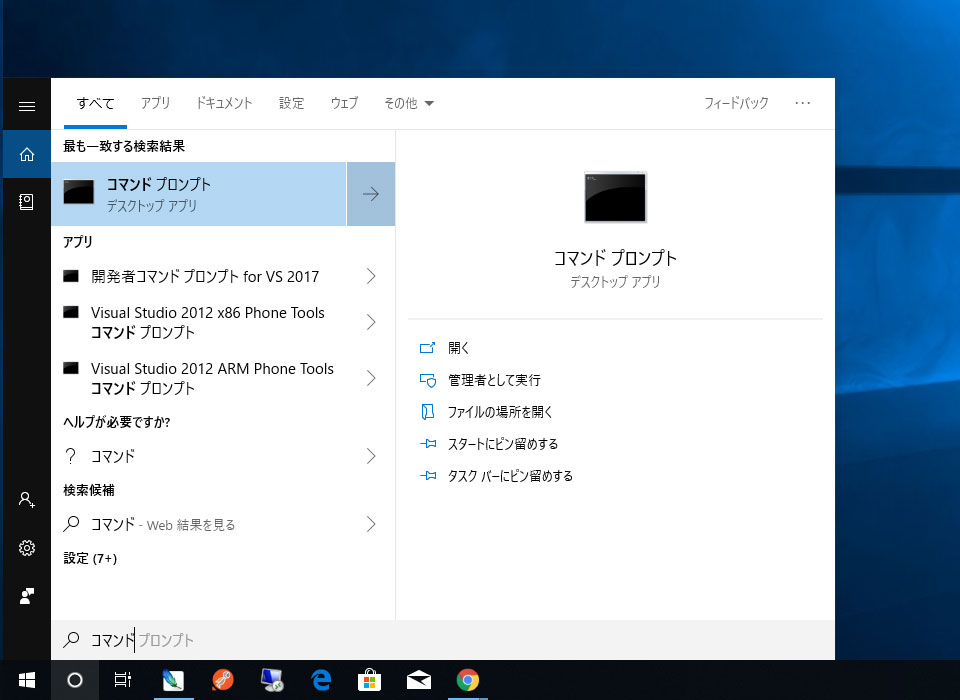Switch to the ウェブ tab
Viewport: 960px width, 700px height.
(x=344, y=103)
